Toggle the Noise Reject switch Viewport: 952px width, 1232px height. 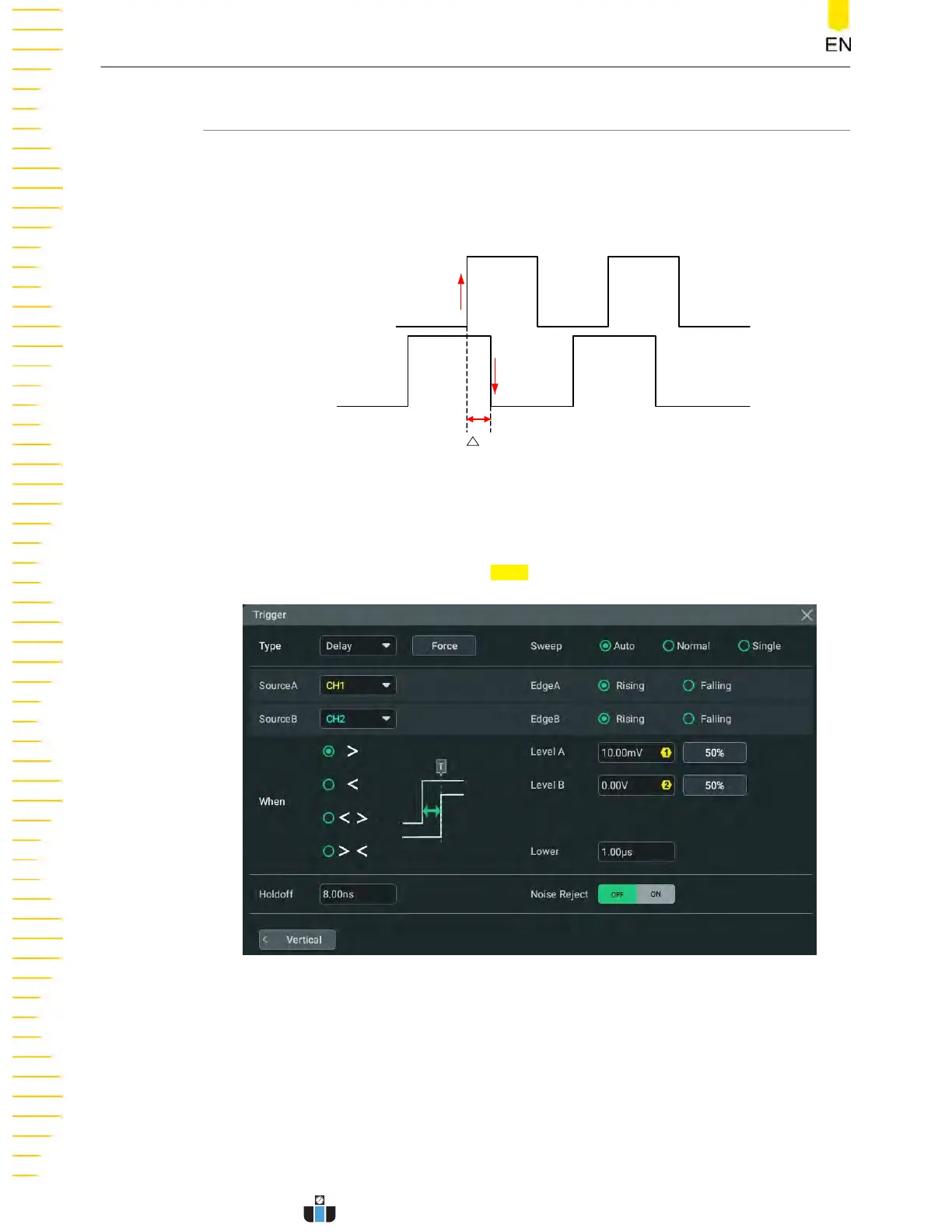636,894
